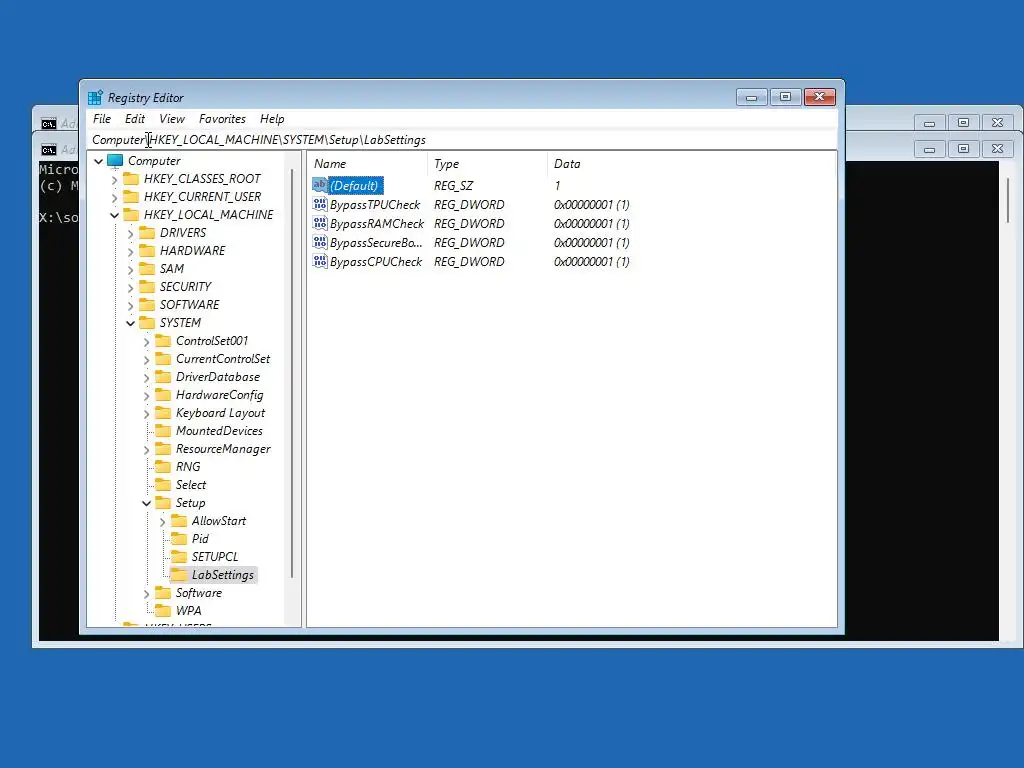Screen dimensions: 1024x768
Task: Open the Help menu
Action: pos(272,119)
